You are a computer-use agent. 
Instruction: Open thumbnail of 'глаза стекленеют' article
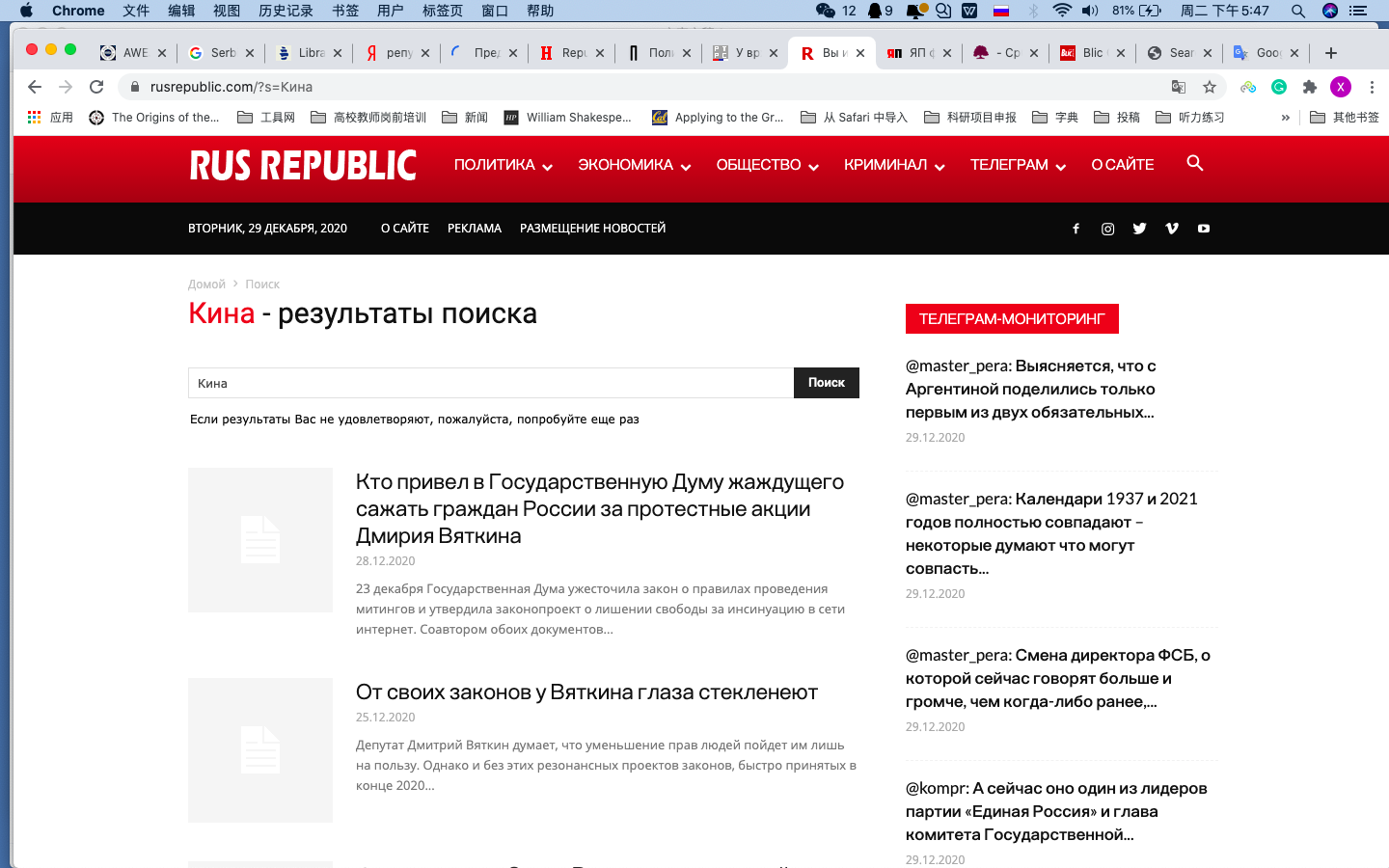pyautogui.click(x=260, y=750)
